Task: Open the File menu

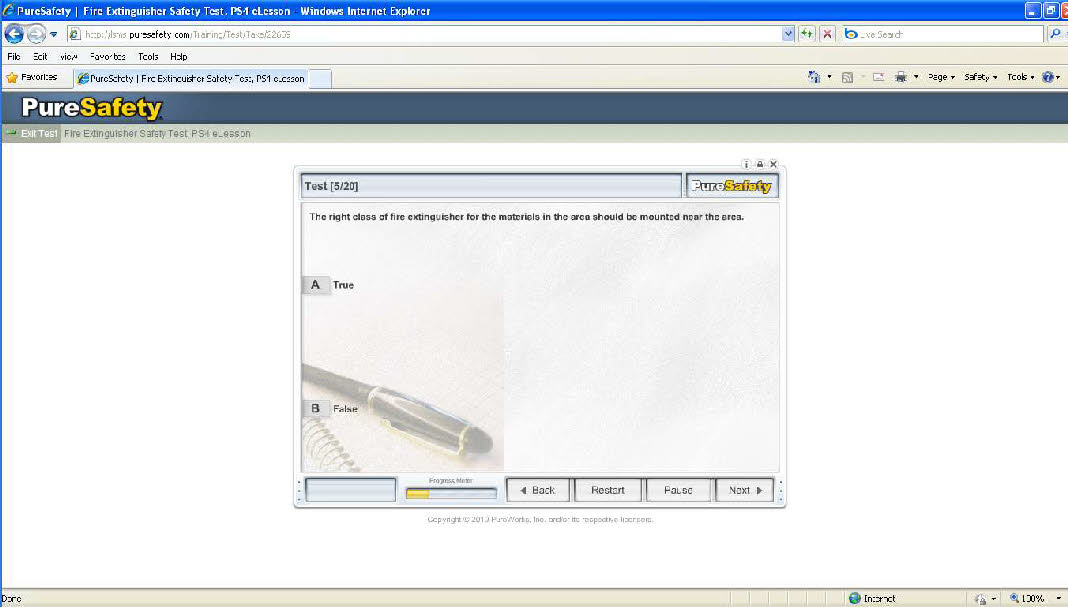Action: click(13, 57)
